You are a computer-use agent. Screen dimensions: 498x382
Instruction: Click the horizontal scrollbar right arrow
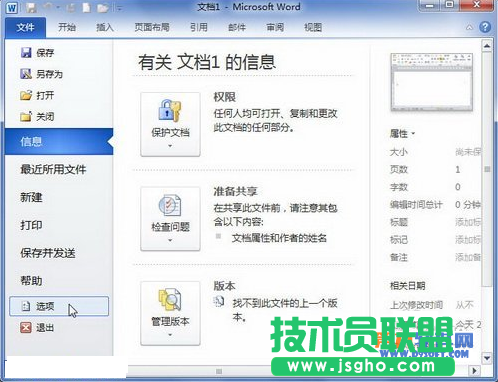click(x=474, y=370)
